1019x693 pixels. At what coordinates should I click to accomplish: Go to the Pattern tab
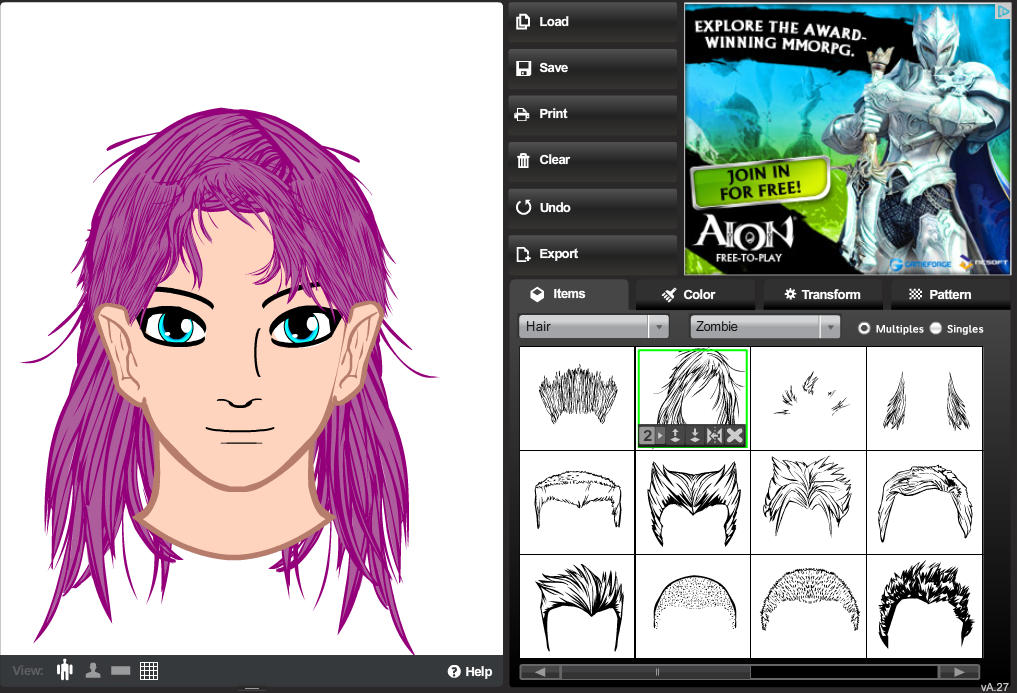click(x=939, y=294)
